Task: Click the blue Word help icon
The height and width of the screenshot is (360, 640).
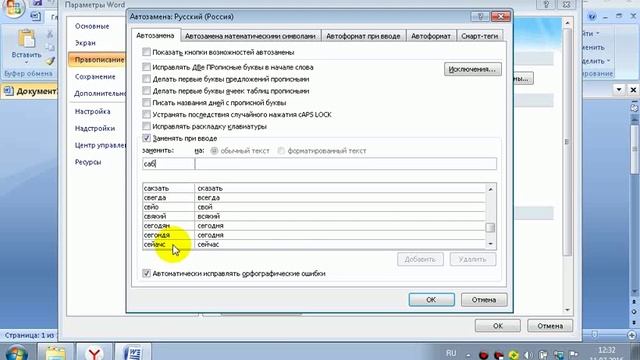Action: pyautogui.click(x=592, y=17)
